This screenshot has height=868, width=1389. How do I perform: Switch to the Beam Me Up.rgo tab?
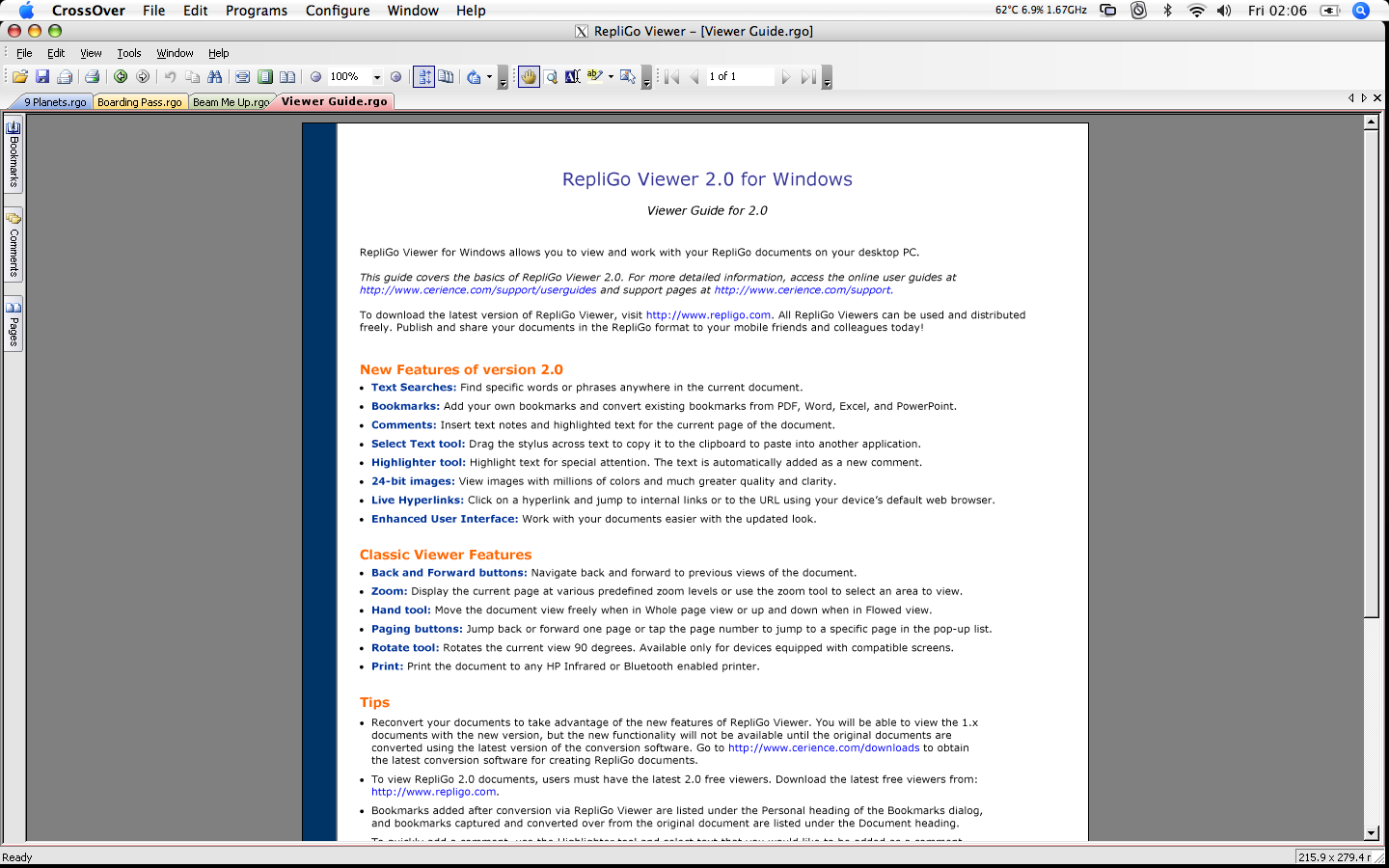tap(230, 101)
